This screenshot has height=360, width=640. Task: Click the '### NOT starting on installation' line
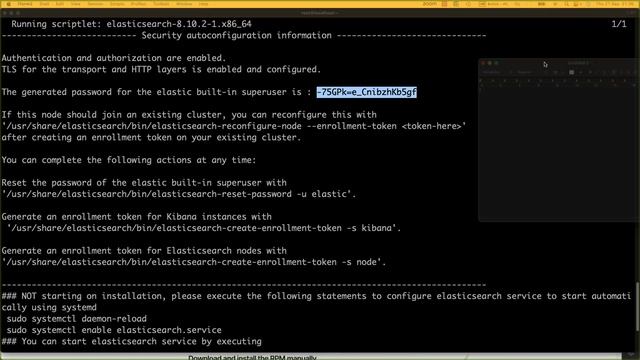click(x=316, y=296)
